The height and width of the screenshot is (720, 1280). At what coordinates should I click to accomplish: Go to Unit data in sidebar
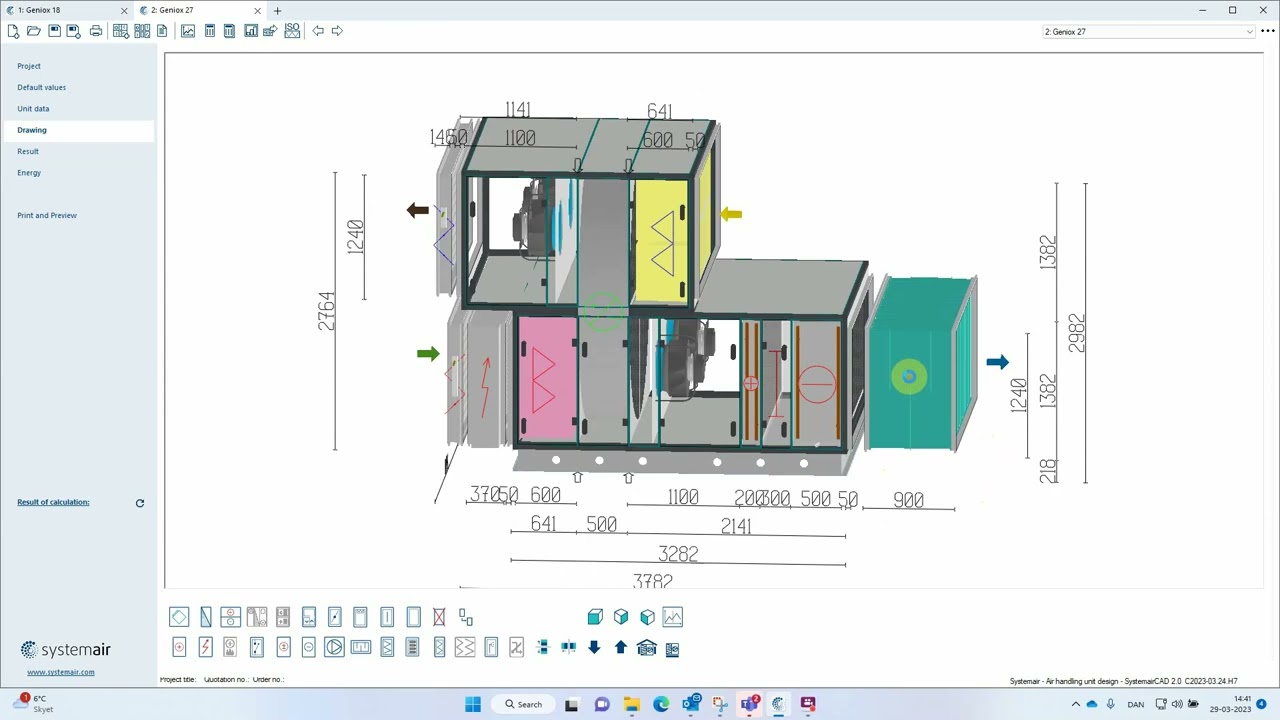(33, 108)
